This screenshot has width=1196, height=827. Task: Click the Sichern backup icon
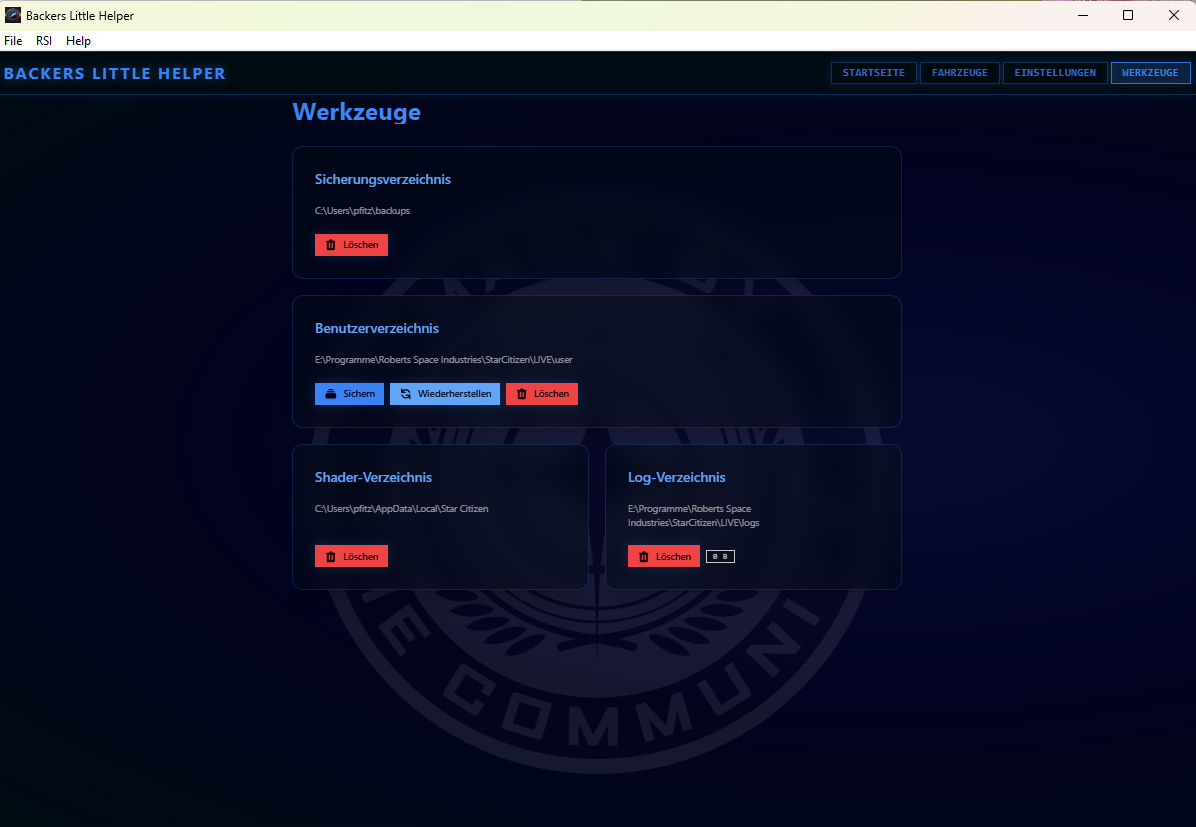click(x=331, y=394)
